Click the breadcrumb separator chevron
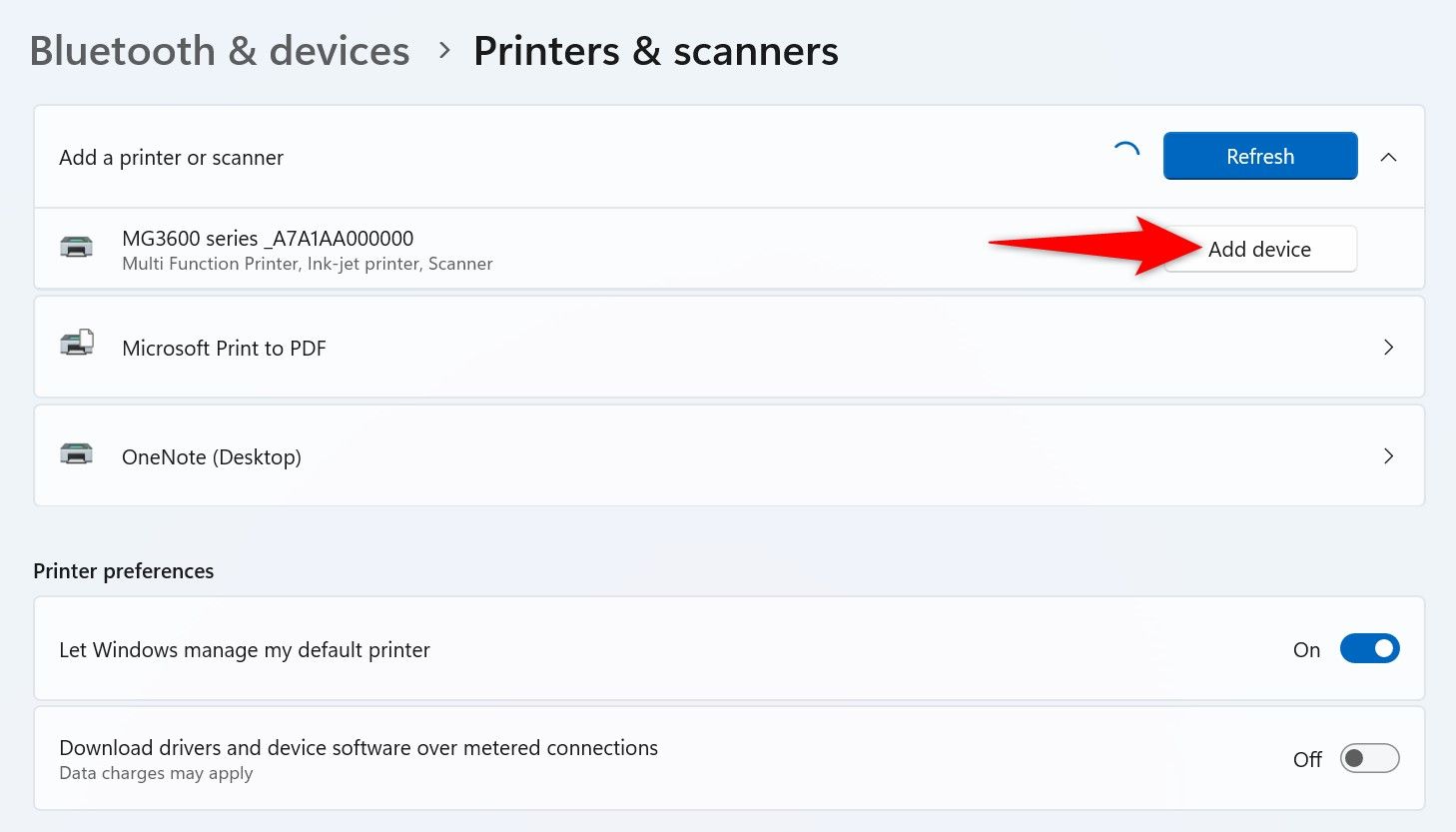Screen dimensions: 1456x832 (x=444, y=50)
